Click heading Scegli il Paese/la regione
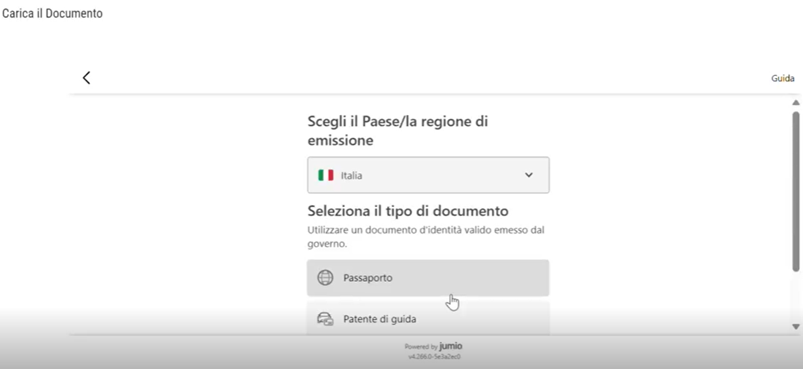803x369 pixels. pyautogui.click(x=397, y=131)
